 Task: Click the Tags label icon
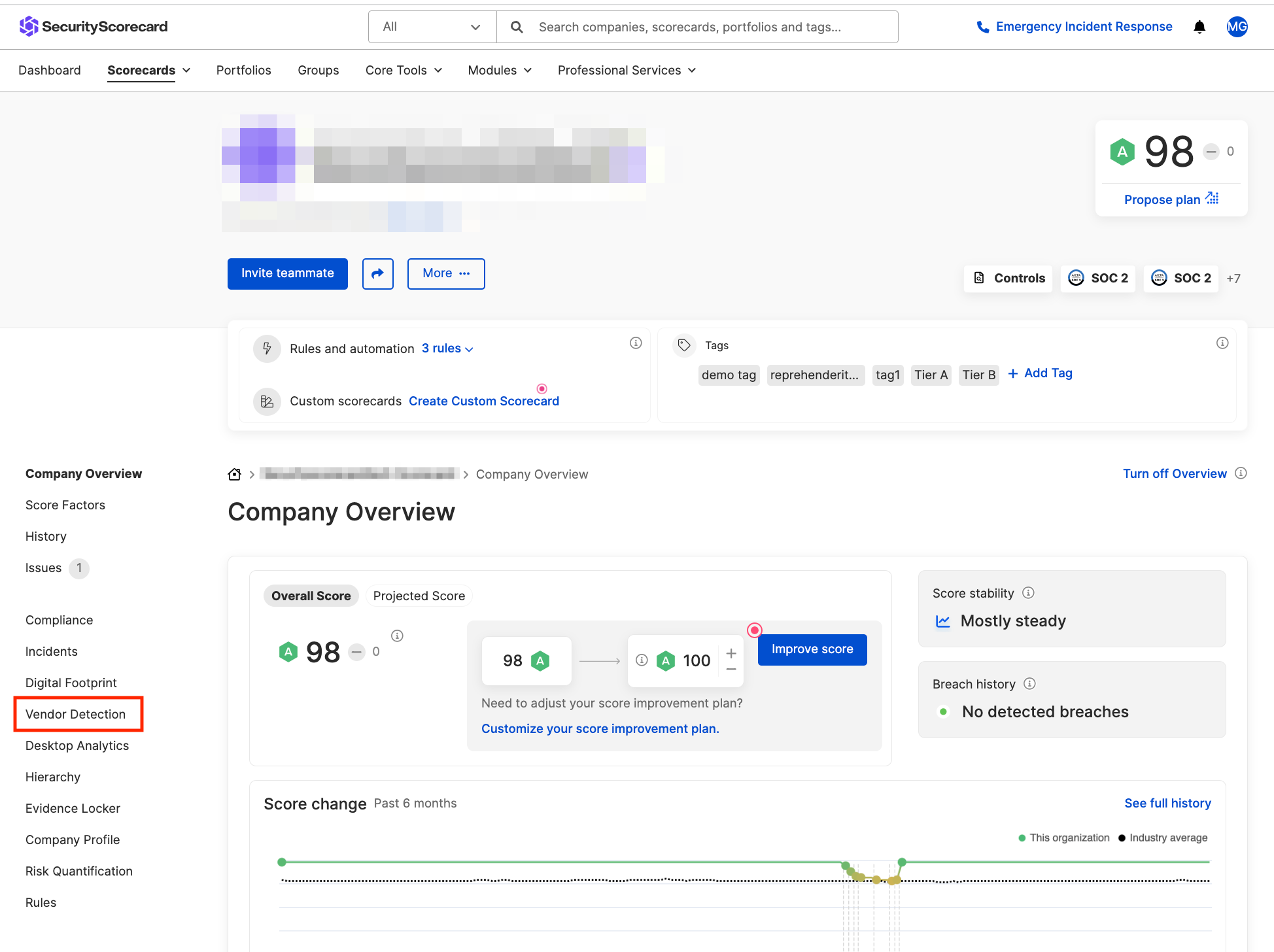point(684,345)
